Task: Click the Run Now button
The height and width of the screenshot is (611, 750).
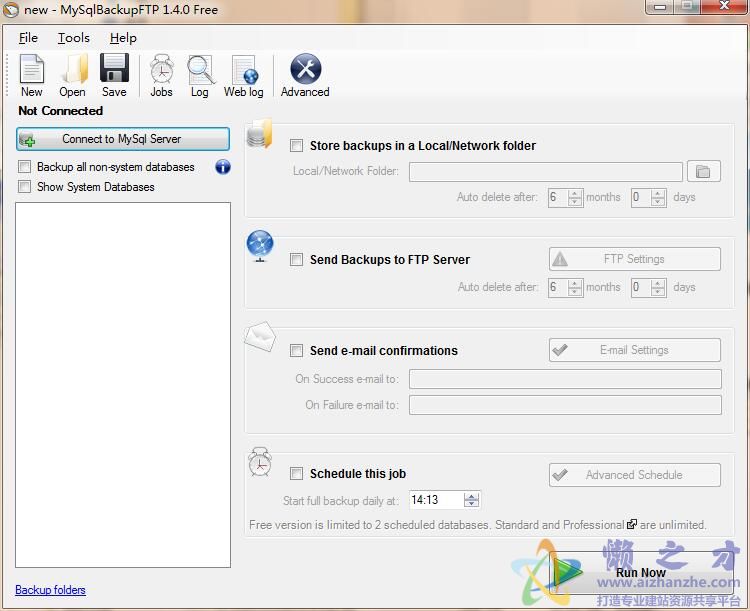Action: 641,572
